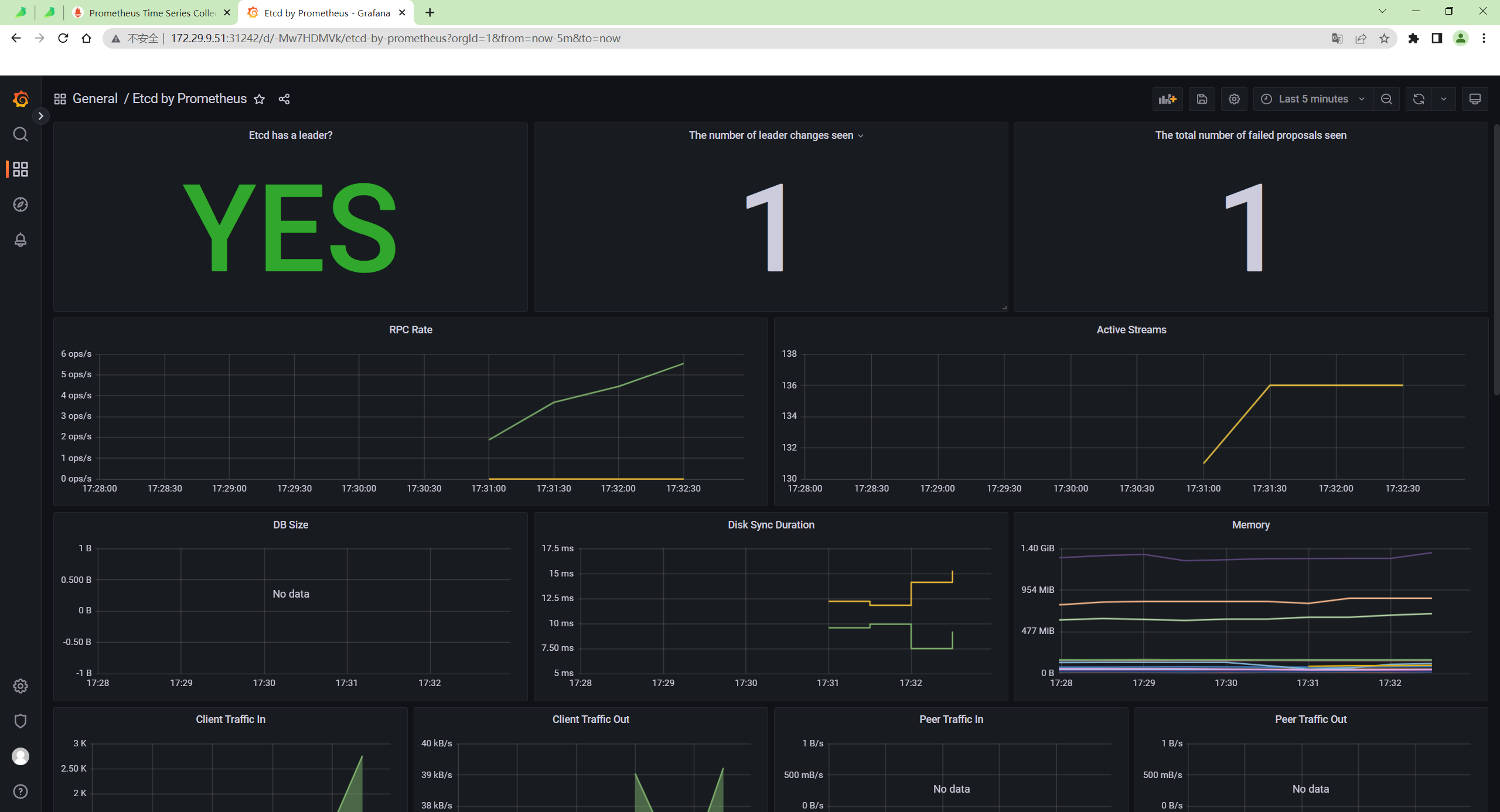Click the 17:31:00 tick on RPC Rate
Screen dimensions: 1500x812
pos(489,489)
